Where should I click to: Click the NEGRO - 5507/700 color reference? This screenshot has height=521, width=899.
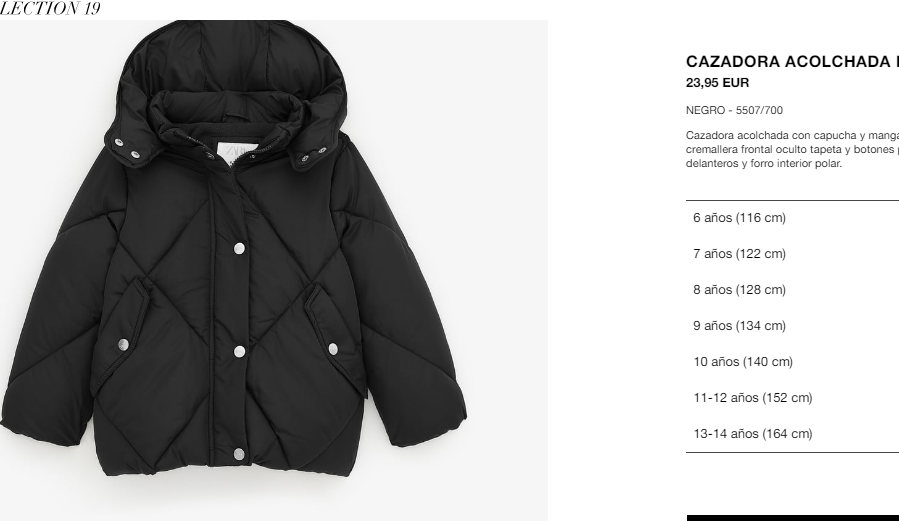(734, 110)
